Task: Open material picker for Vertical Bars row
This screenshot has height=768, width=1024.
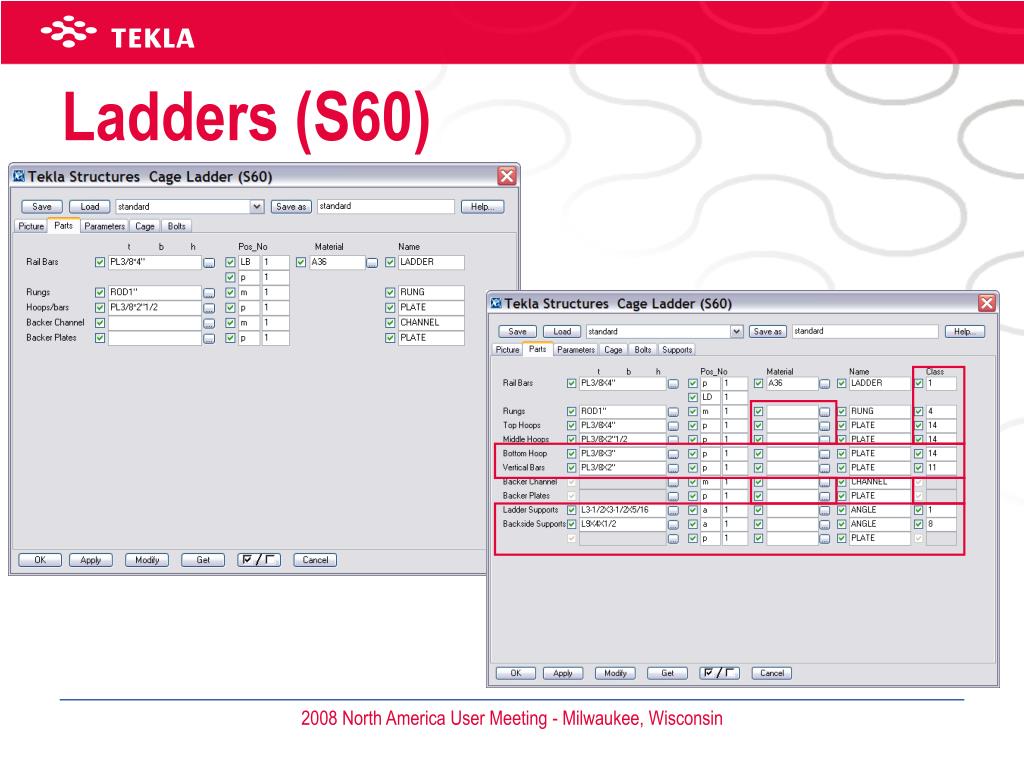Action: pos(825,469)
